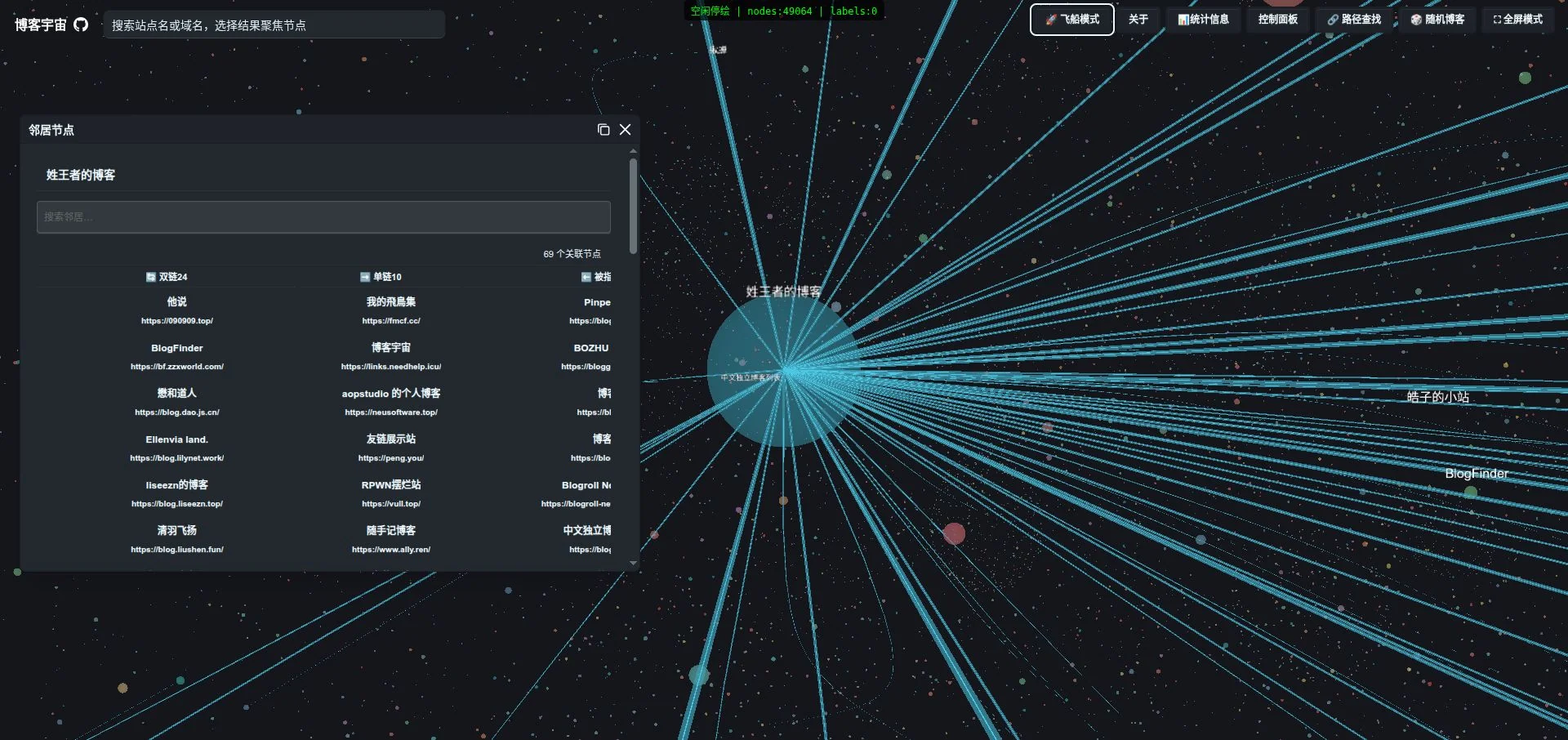Click the copy icon in 邻居节点 panel header

[x=604, y=130]
